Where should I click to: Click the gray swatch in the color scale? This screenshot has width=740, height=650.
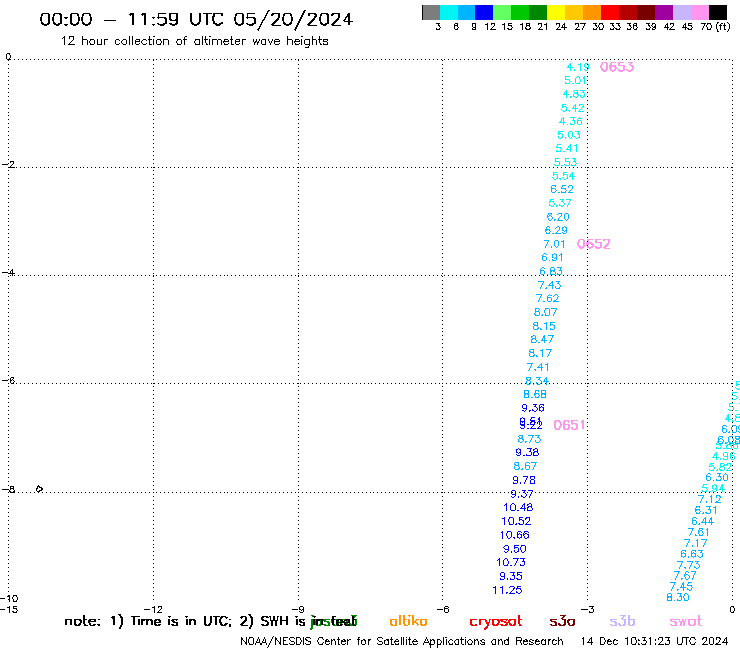431,12
